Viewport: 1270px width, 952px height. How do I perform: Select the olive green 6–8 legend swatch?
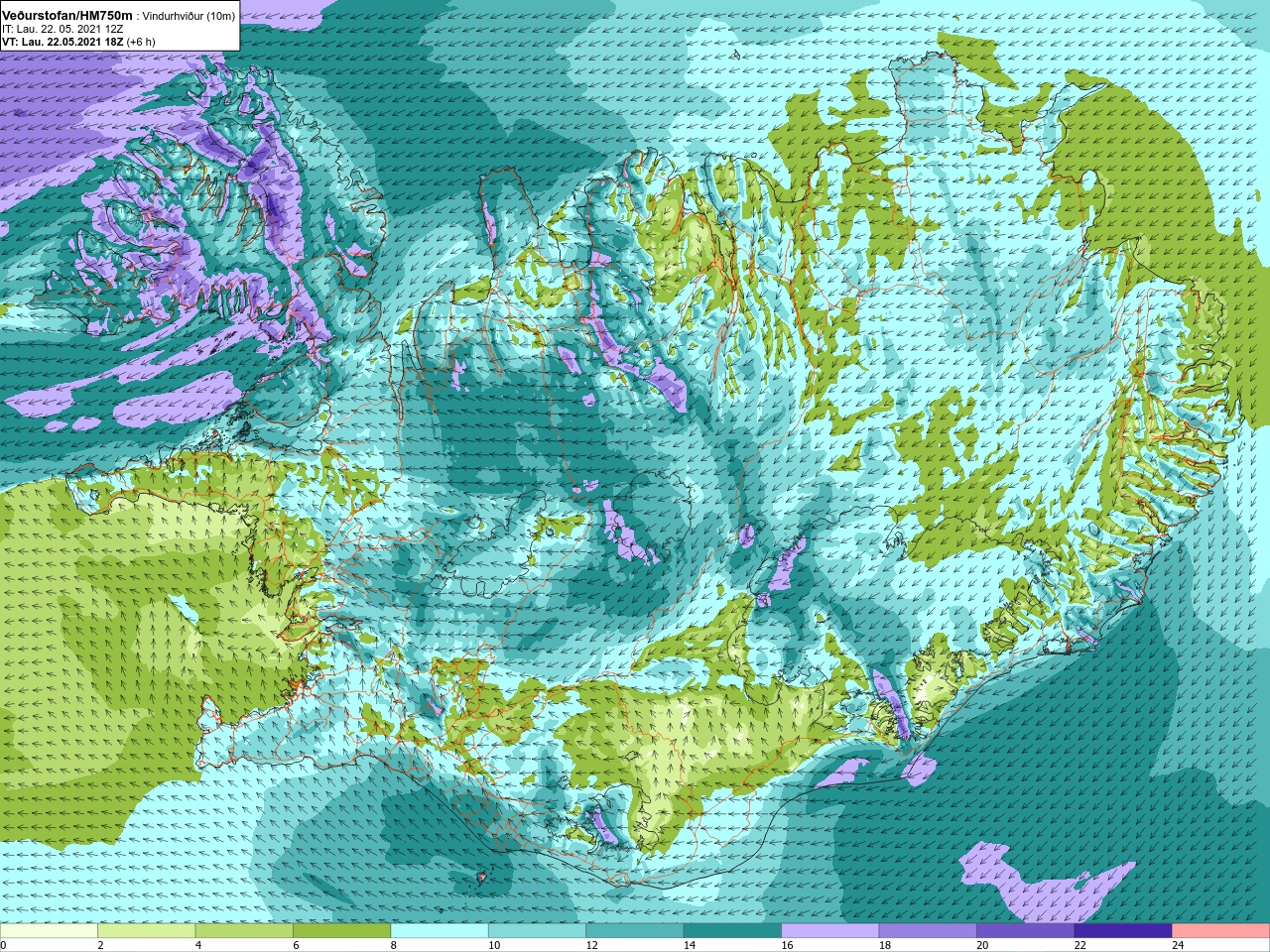click(x=341, y=931)
